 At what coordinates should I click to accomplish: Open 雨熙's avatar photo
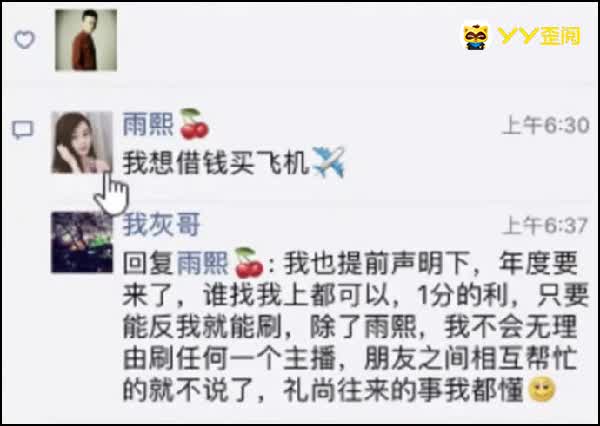[x=82, y=142]
